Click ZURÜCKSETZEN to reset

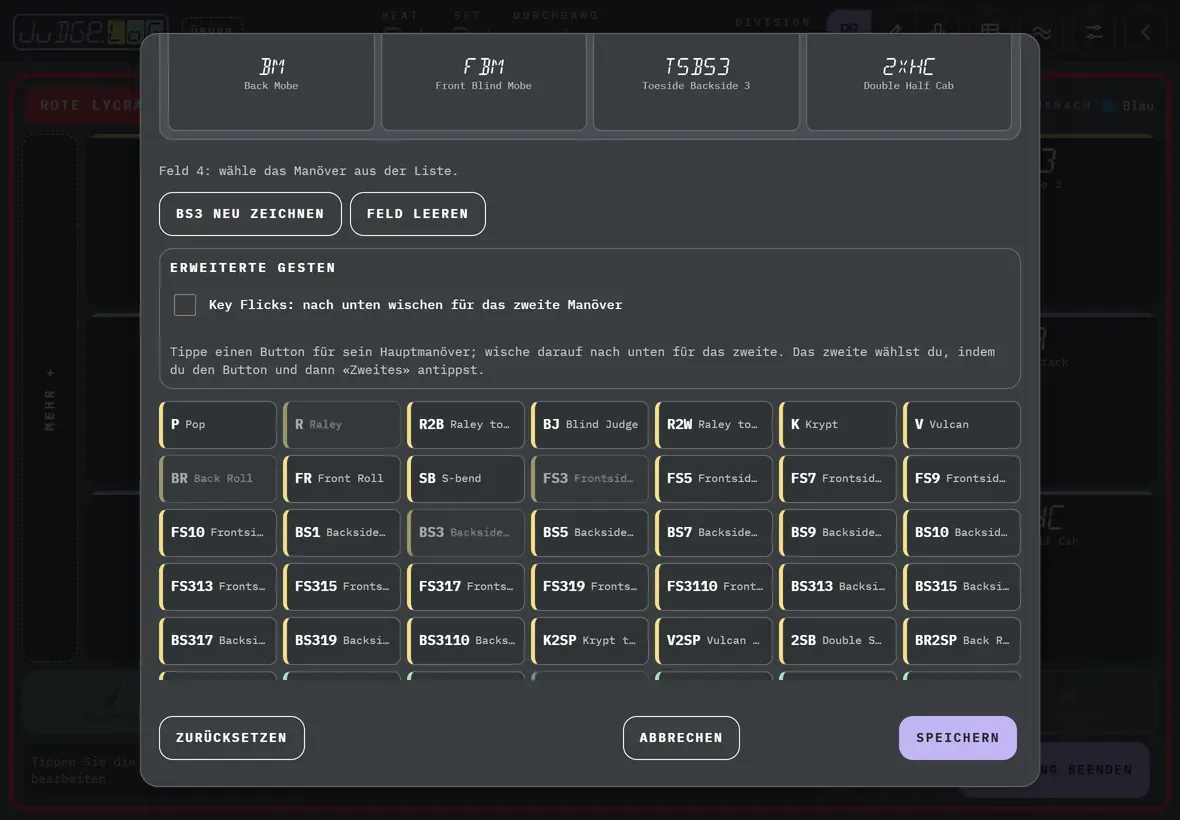pyautogui.click(x=232, y=738)
